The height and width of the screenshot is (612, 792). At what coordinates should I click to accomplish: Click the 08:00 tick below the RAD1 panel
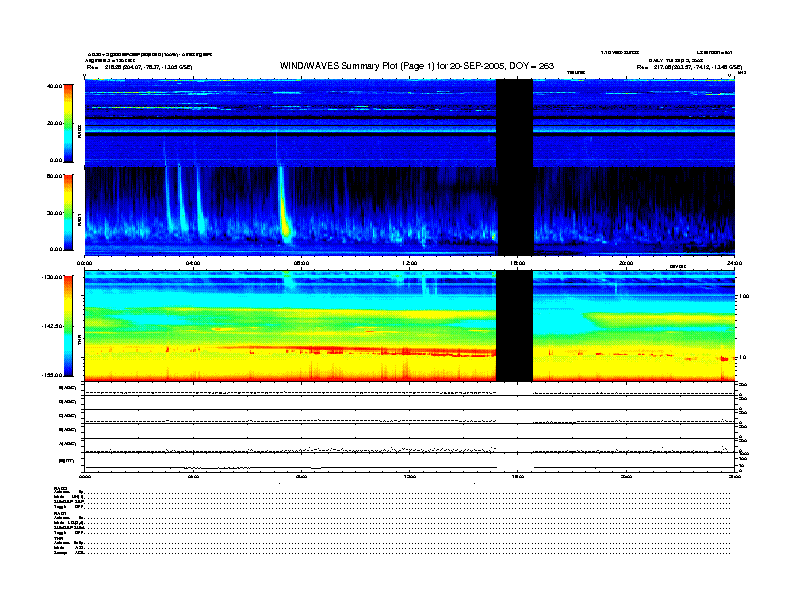(302, 263)
